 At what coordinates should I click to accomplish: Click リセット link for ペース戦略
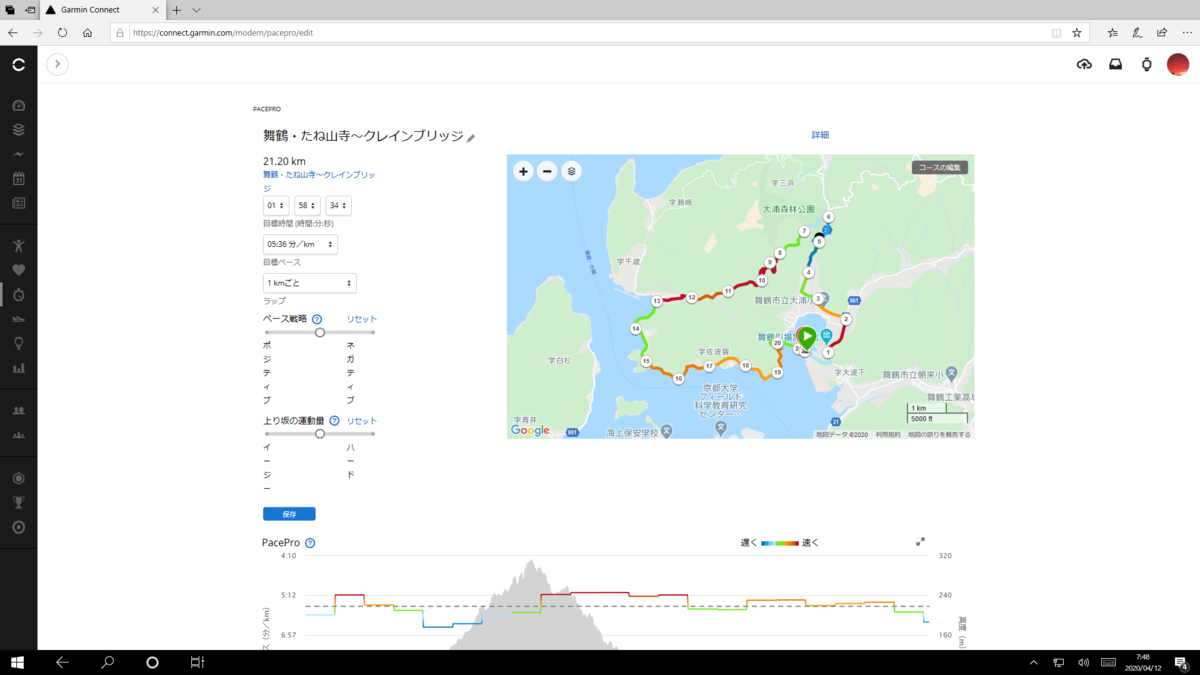click(x=362, y=319)
